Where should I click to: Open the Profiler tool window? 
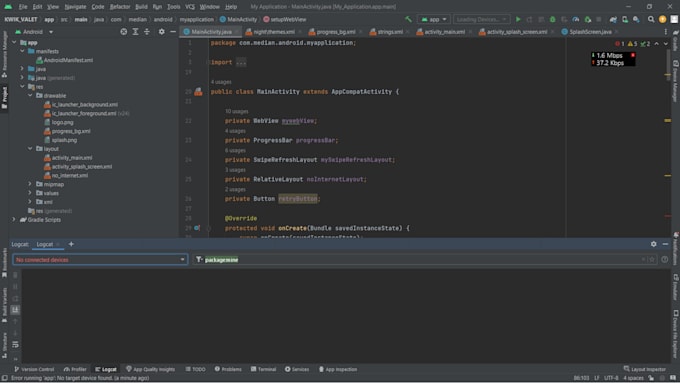[x=75, y=369]
